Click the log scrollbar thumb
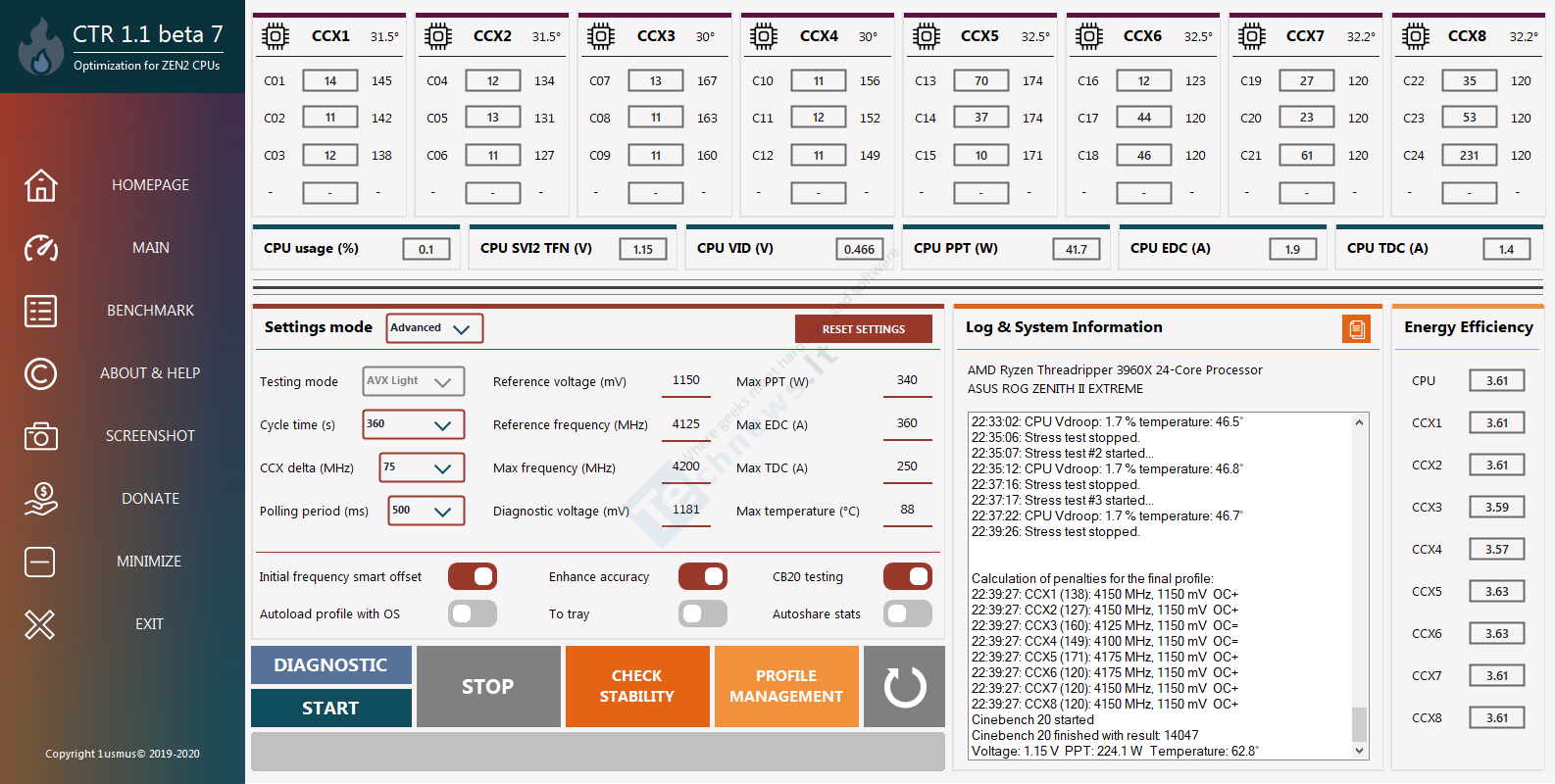 [1359, 724]
